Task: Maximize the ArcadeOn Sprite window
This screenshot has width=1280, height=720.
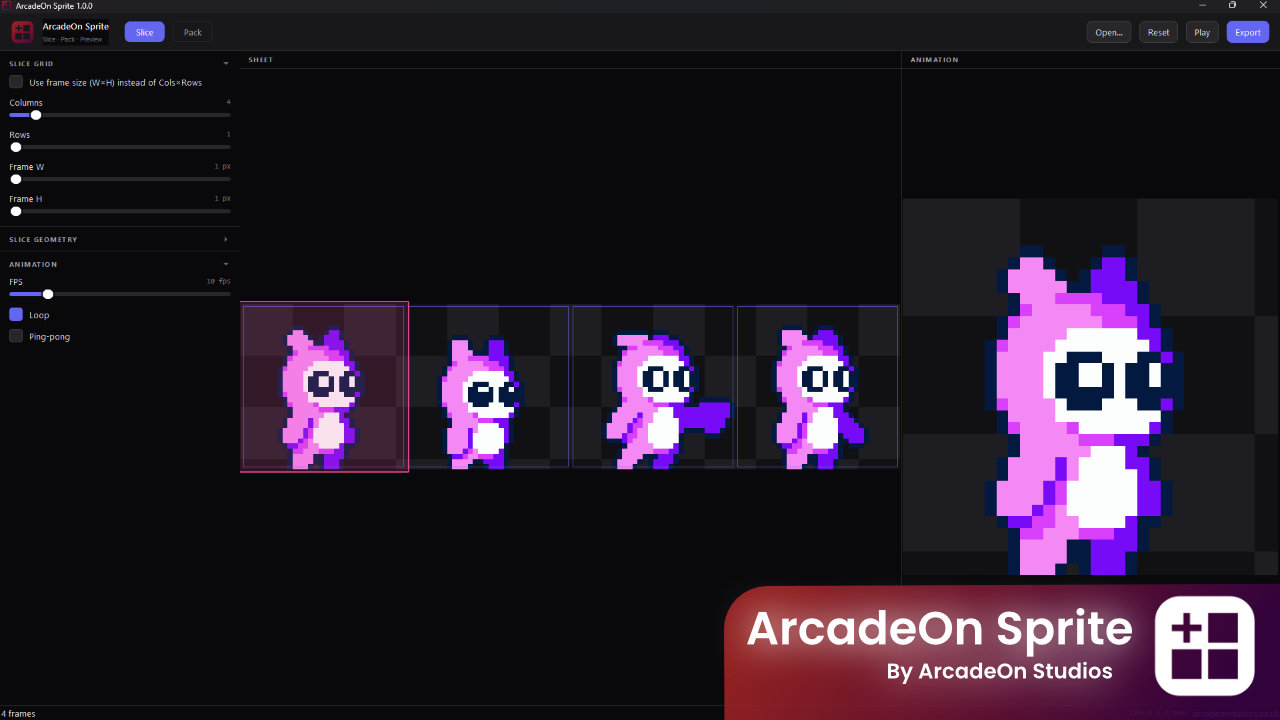Action: coord(1232,5)
